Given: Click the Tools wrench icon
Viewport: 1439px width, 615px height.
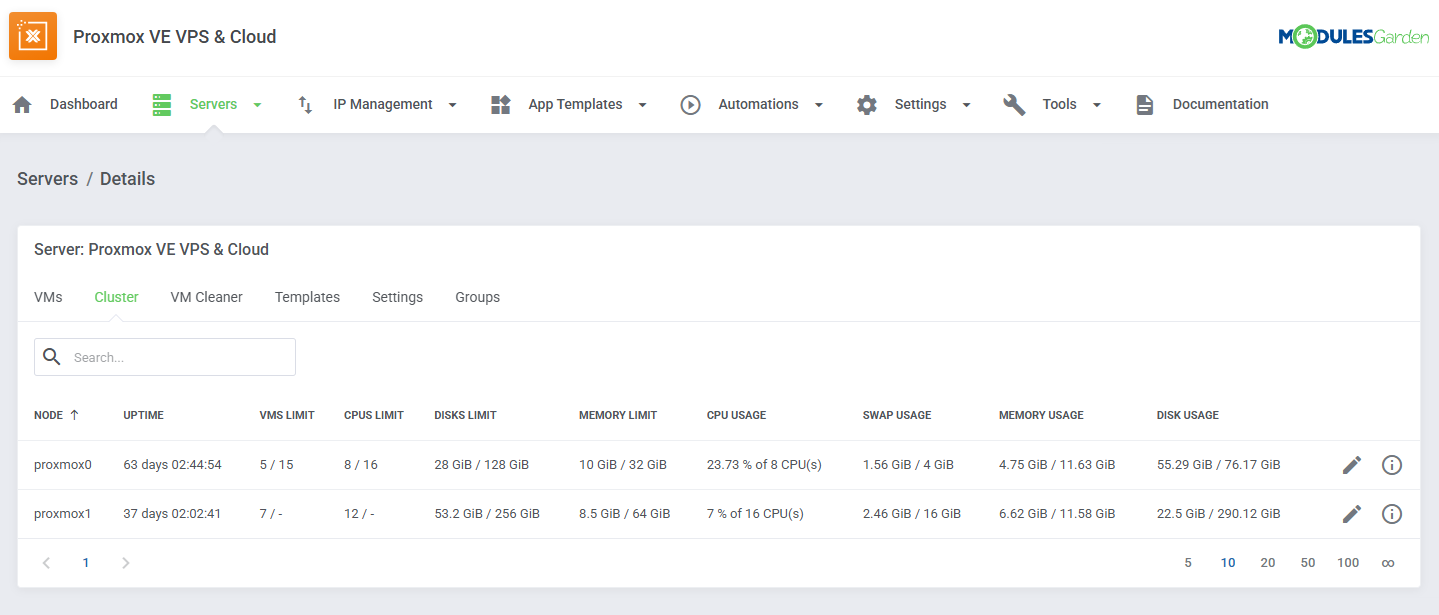Looking at the screenshot, I should pyautogui.click(x=1014, y=105).
